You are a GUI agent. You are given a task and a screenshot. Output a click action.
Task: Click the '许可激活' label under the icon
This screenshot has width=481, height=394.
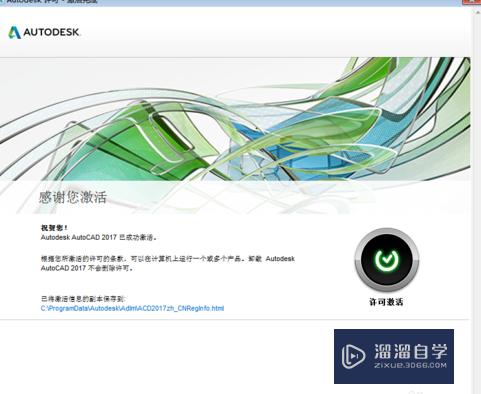(x=386, y=302)
